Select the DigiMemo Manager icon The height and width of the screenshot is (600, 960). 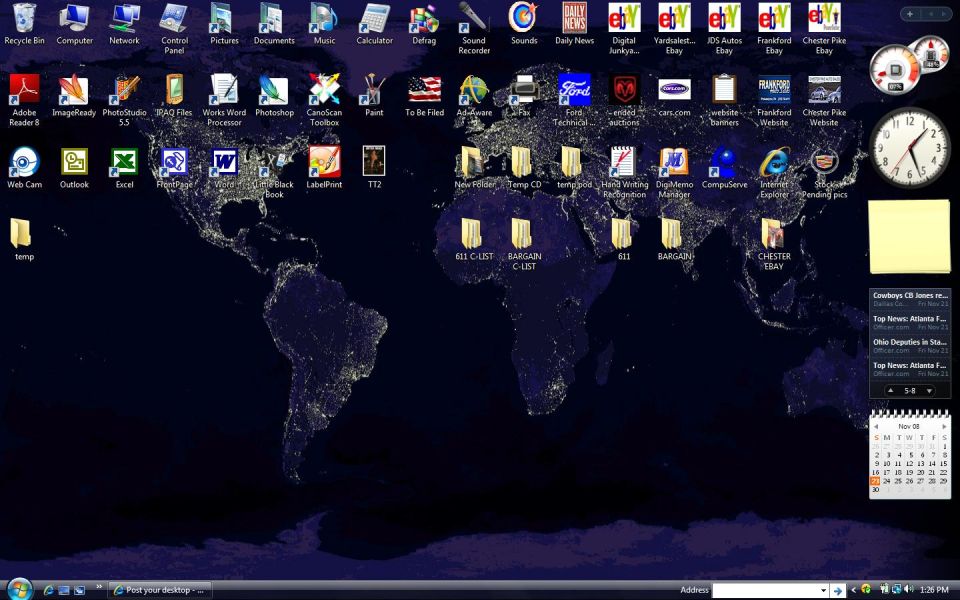point(674,162)
